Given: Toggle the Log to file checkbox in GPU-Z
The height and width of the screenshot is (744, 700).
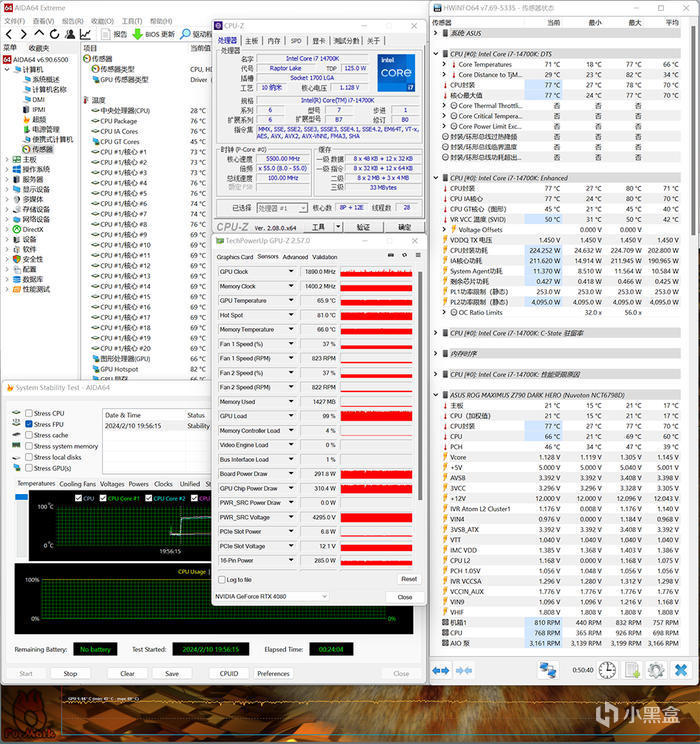Looking at the screenshot, I should click(221, 579).
